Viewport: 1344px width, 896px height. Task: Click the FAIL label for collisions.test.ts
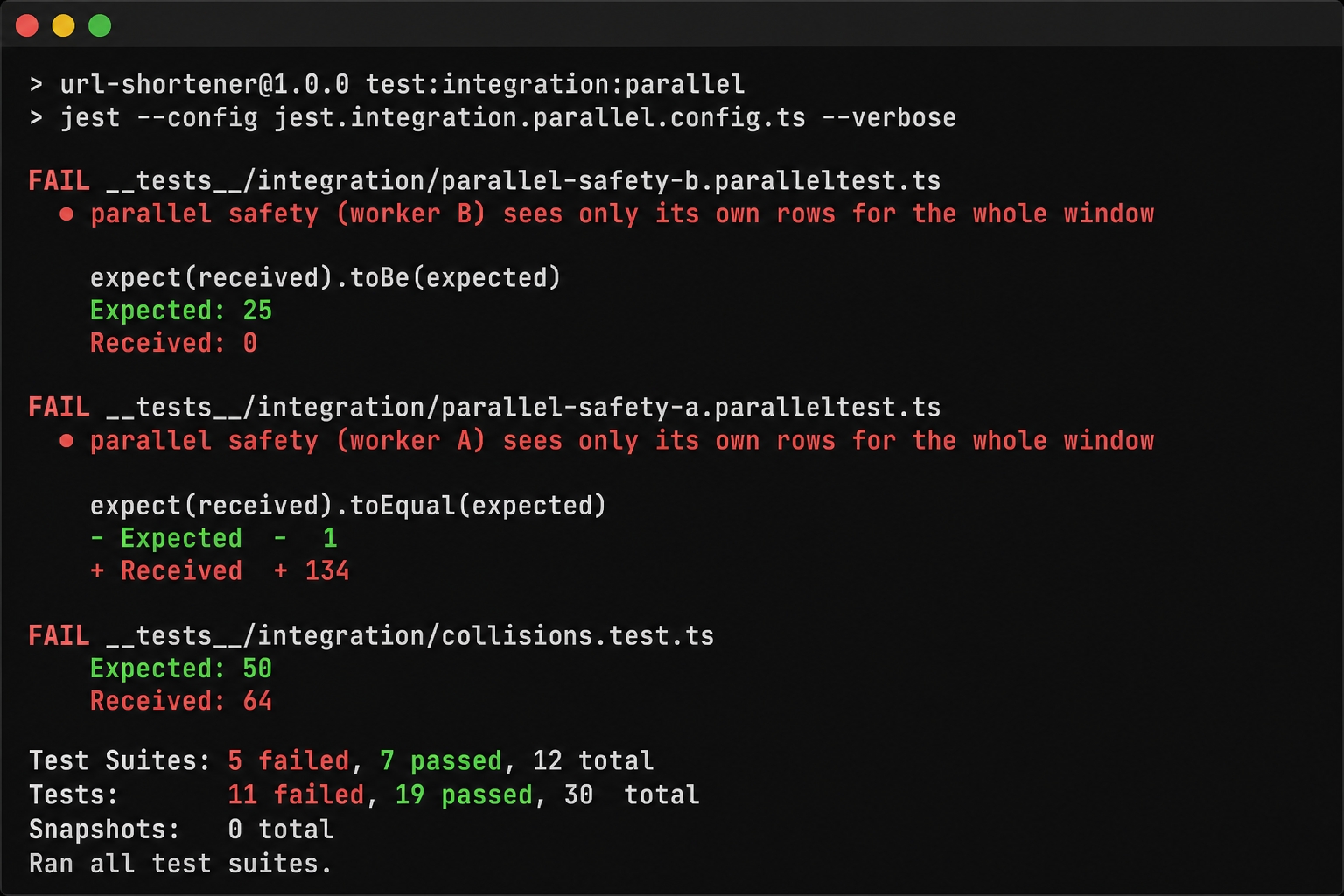[59, 635]
